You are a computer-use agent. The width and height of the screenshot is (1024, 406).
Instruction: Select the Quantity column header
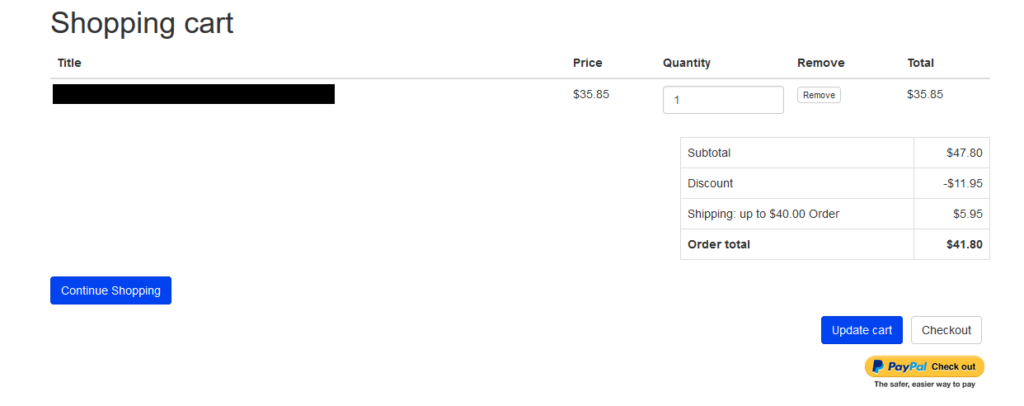point(686,63)
